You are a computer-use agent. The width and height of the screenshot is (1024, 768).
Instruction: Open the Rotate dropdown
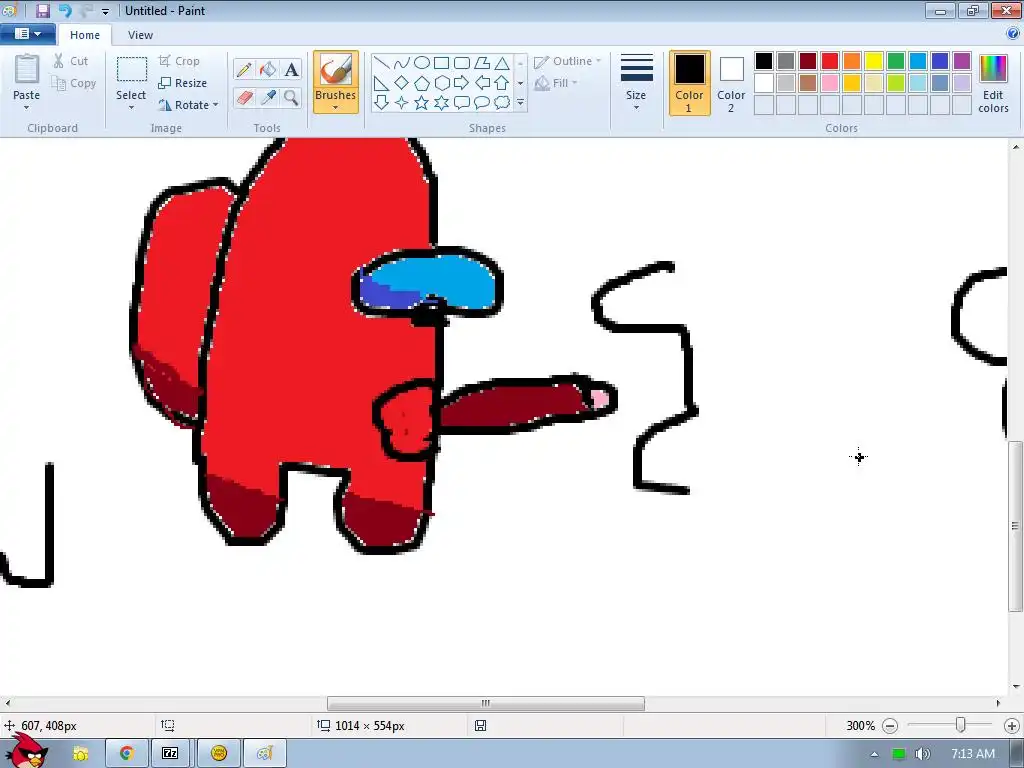[188, 104]
